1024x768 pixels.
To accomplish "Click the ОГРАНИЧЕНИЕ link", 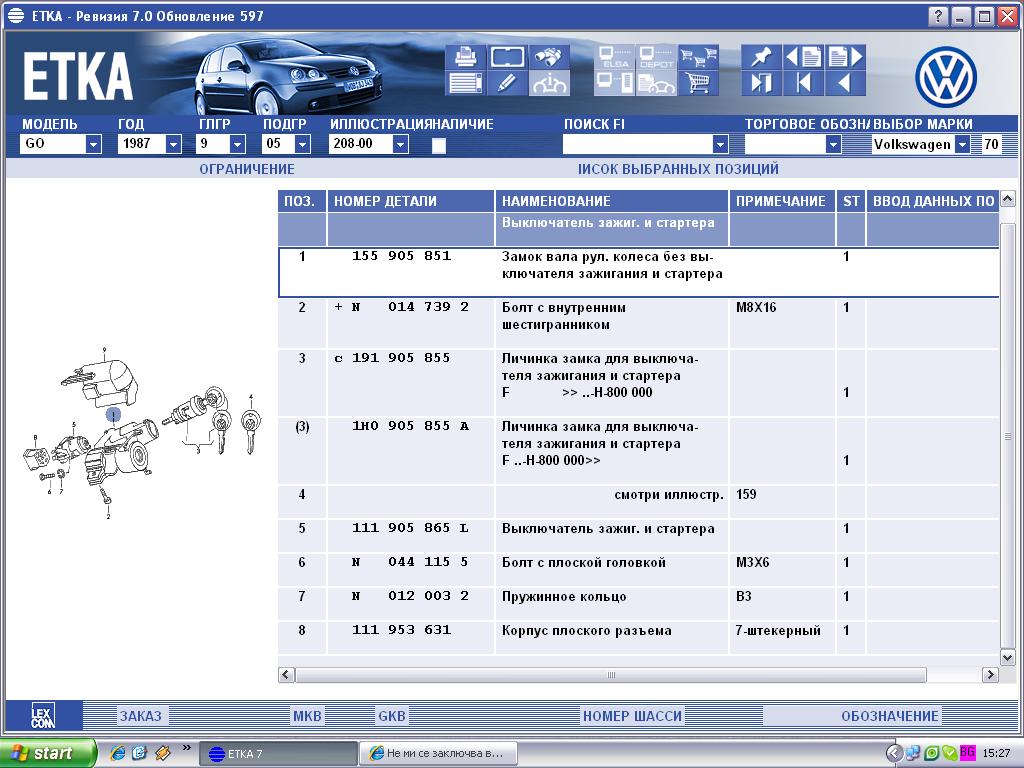I will [x=247, y=169].
